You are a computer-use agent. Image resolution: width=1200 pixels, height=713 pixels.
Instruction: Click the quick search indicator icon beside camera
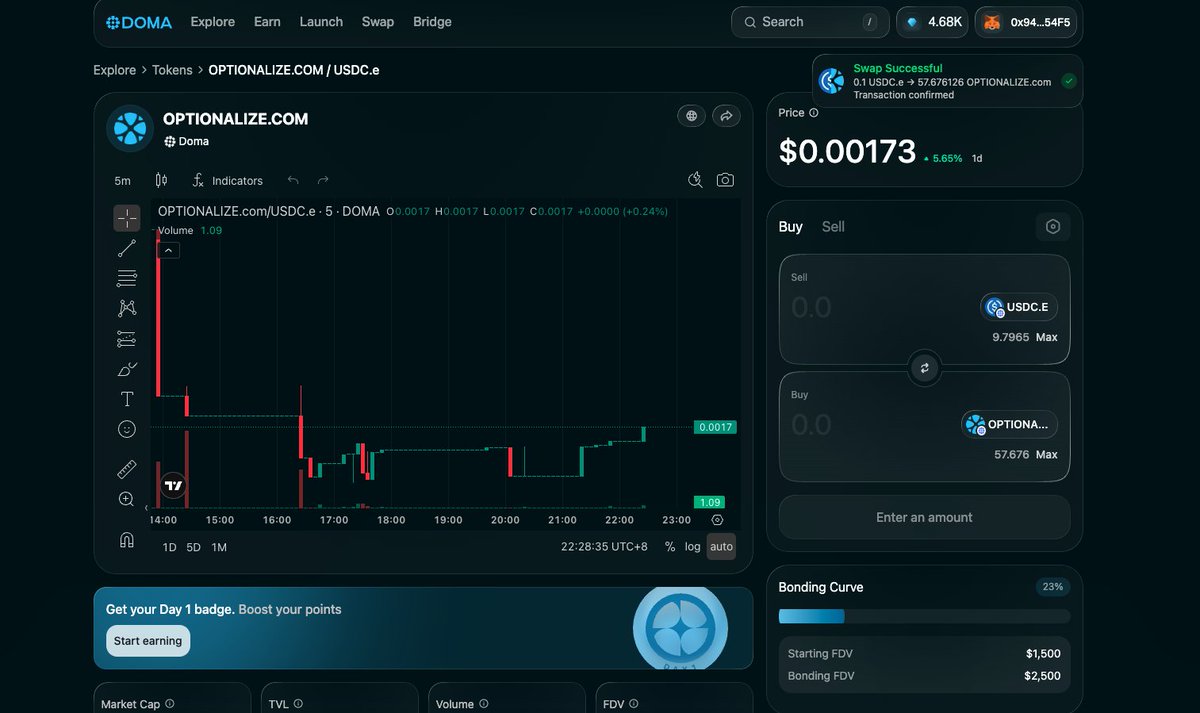tap(696, 180)
